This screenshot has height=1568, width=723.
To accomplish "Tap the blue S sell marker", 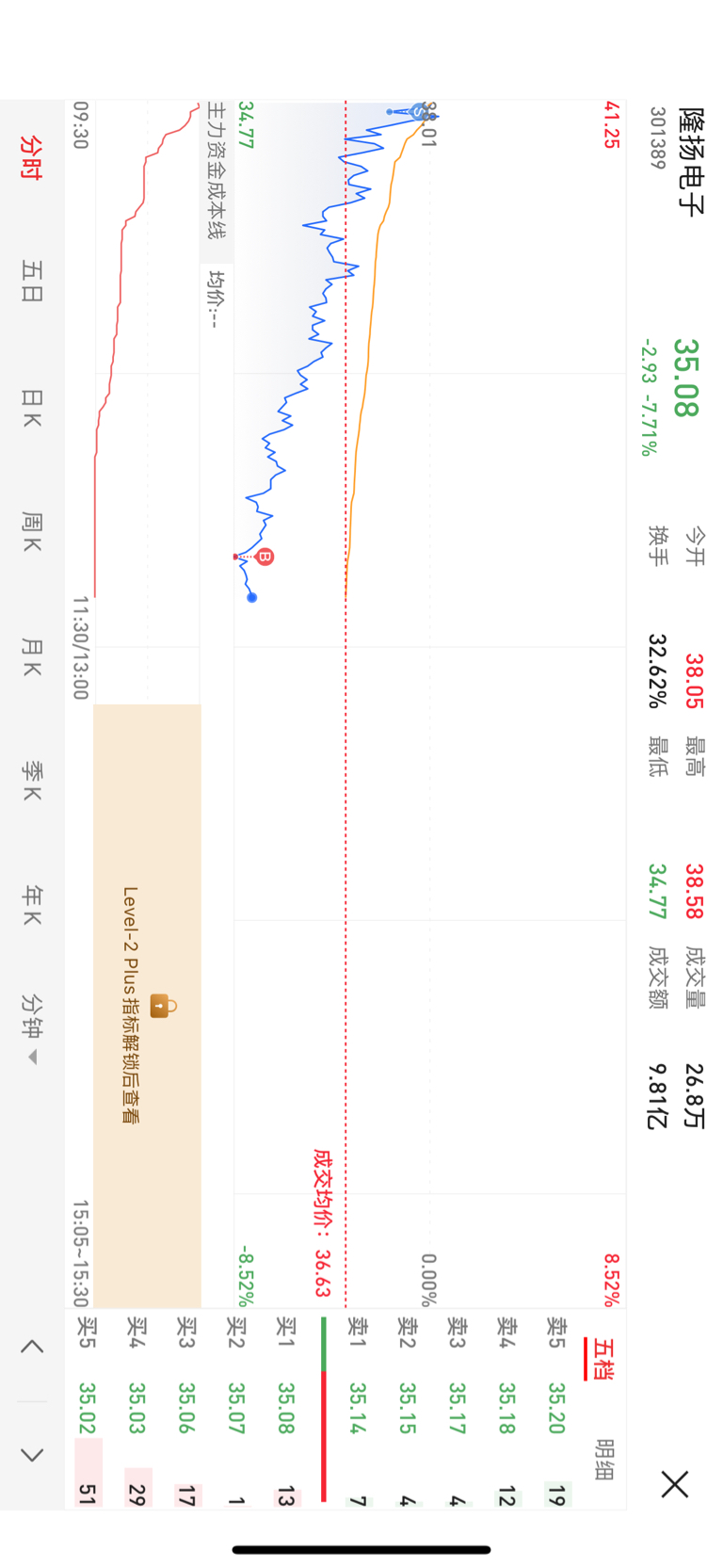I will click(418, 112).
